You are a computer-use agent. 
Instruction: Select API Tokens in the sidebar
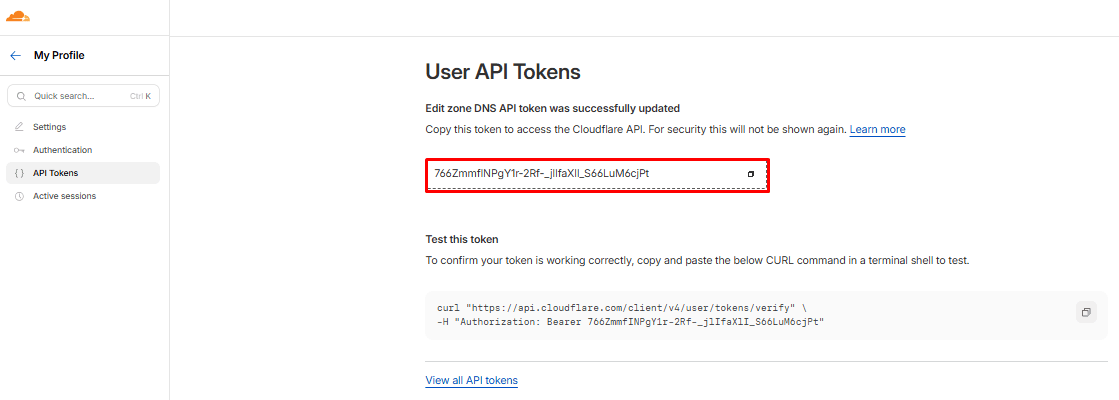pos(55,173)
